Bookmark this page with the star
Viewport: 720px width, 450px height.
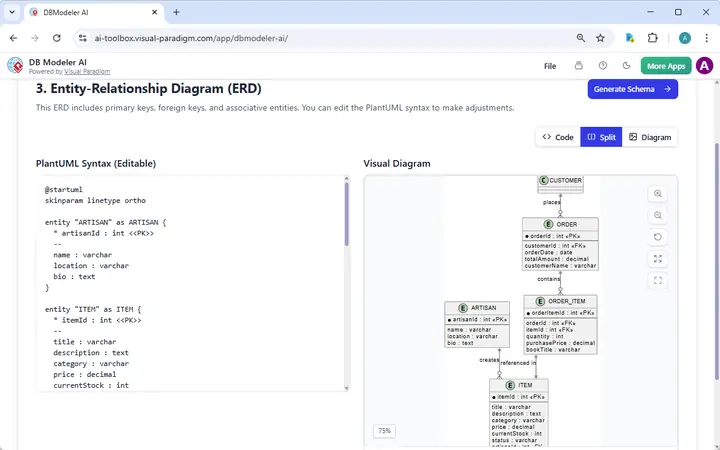(600, 38)
